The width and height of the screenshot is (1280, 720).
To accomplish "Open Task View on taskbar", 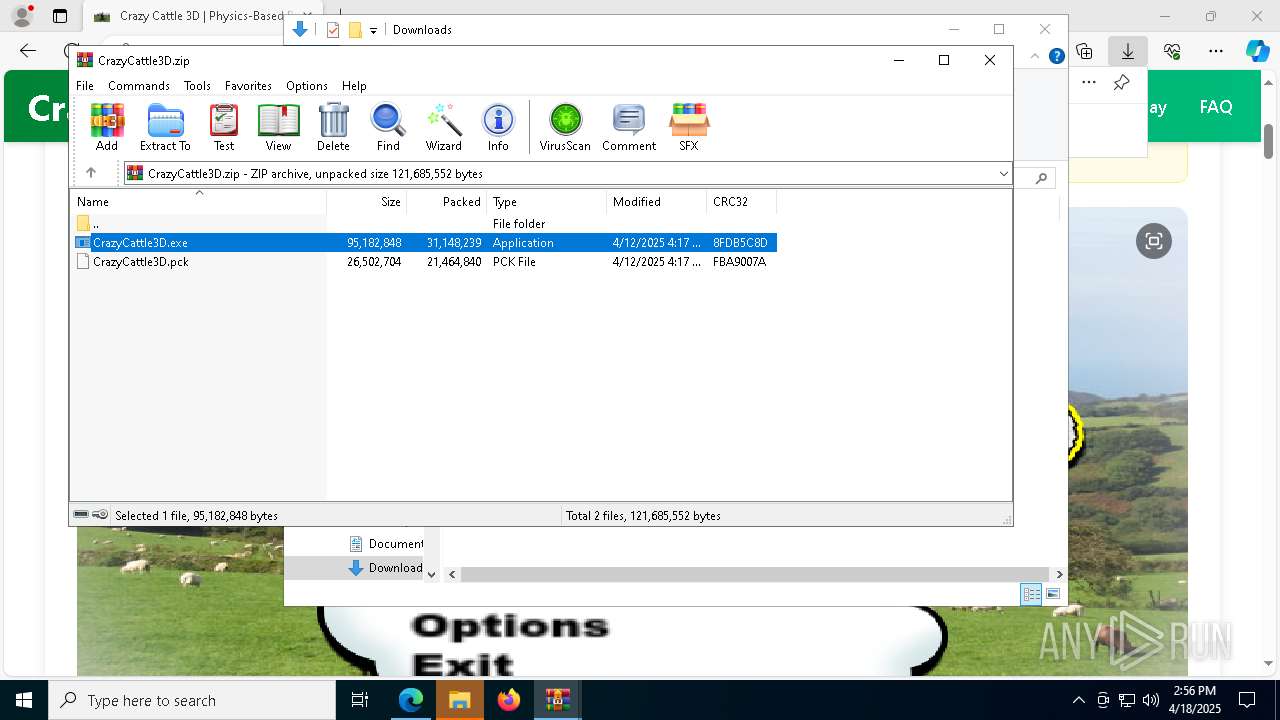I will (x=361, y=700).
